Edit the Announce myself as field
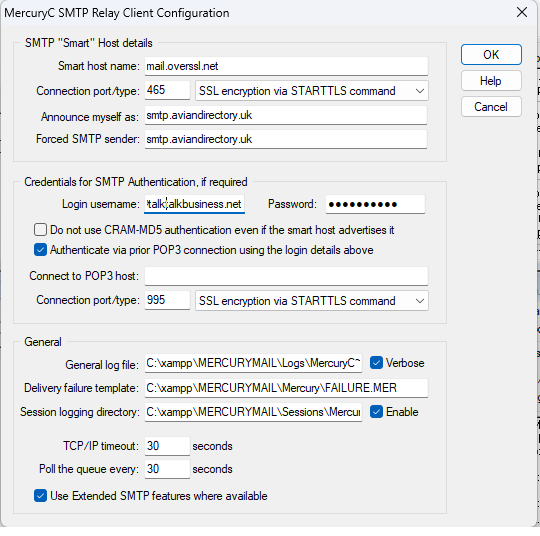Screen dimensions: 540x536 pyautogui.click(x=286, y=115)
